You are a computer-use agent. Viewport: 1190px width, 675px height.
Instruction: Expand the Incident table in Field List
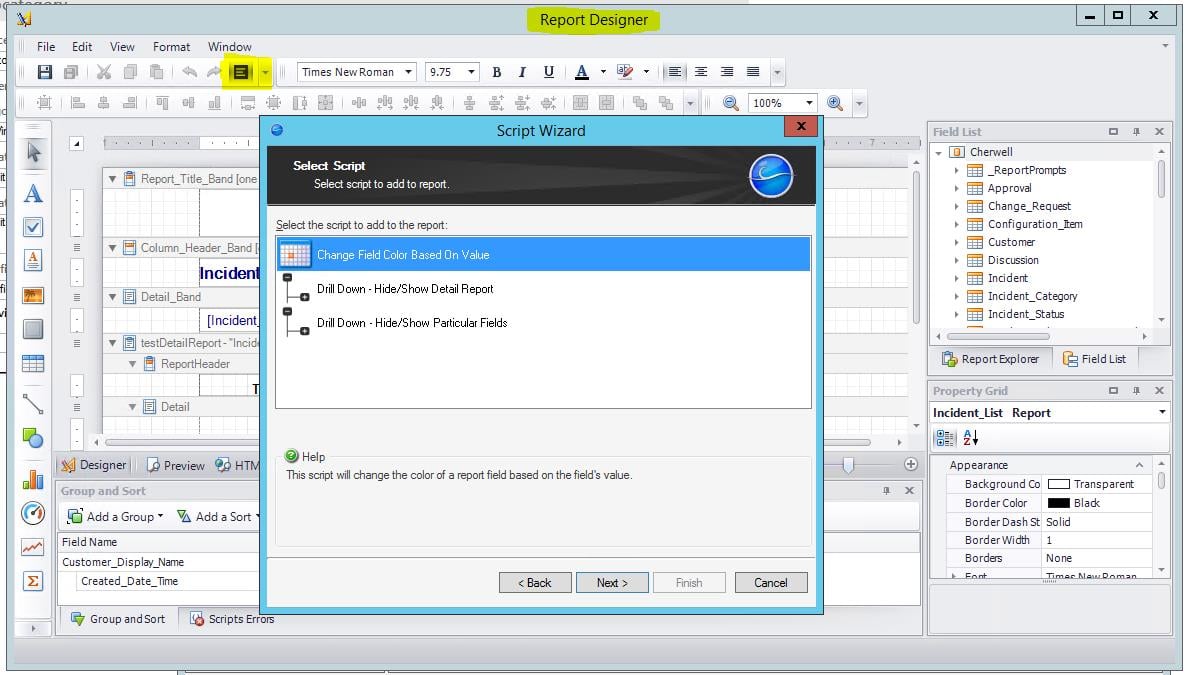(956, 278)
